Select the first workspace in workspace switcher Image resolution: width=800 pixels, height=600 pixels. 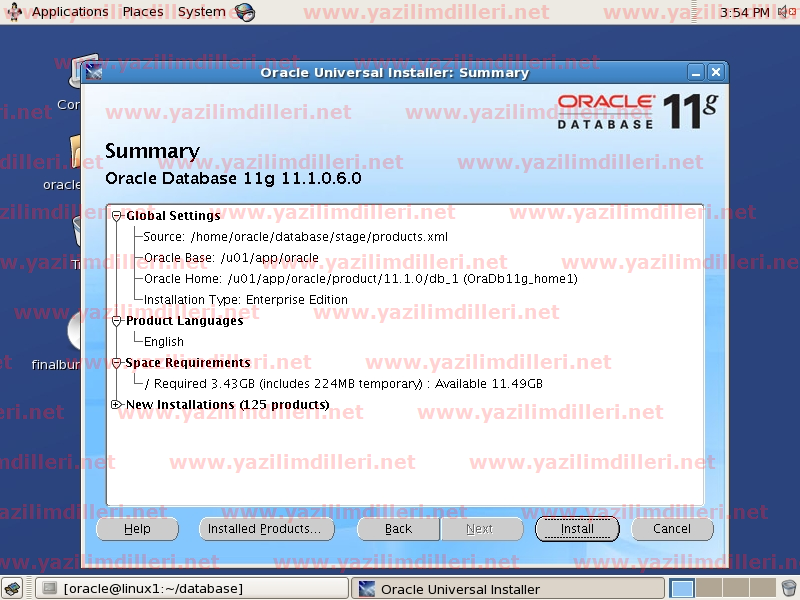point(682,589)
